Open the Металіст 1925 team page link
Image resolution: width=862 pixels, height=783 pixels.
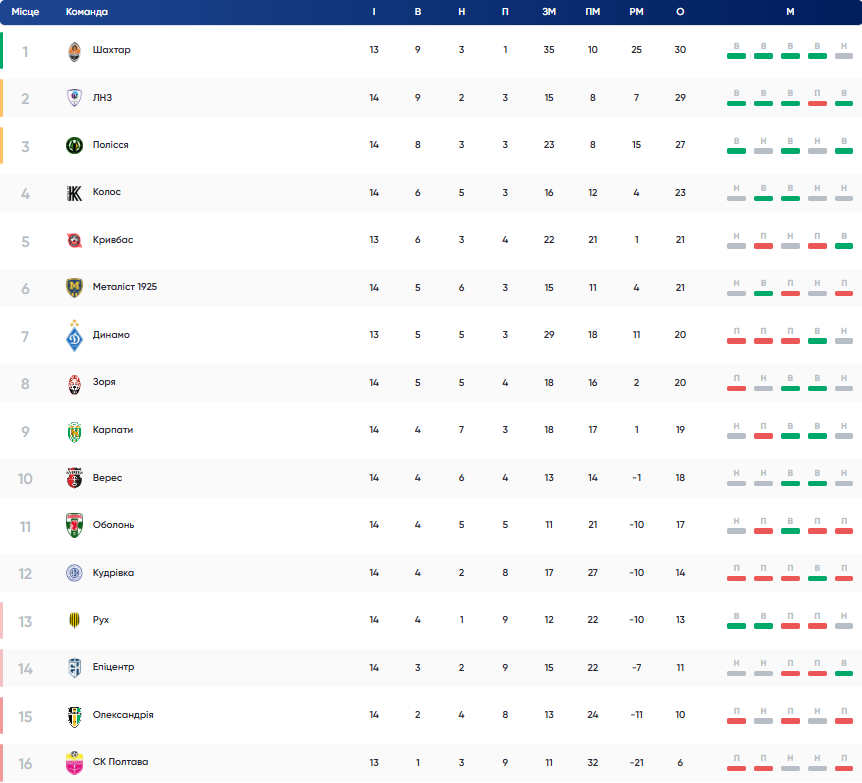(x=124, y=287)
